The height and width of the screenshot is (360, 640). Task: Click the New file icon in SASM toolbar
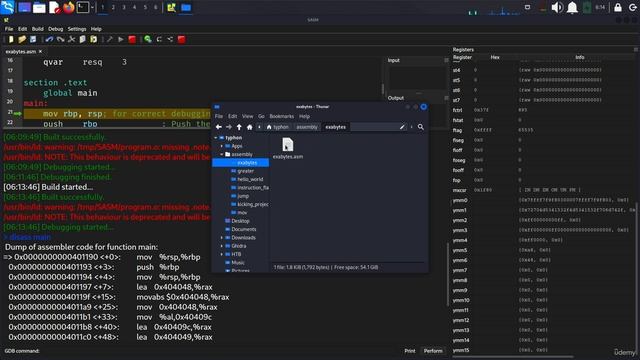click(x=11, y=39)
